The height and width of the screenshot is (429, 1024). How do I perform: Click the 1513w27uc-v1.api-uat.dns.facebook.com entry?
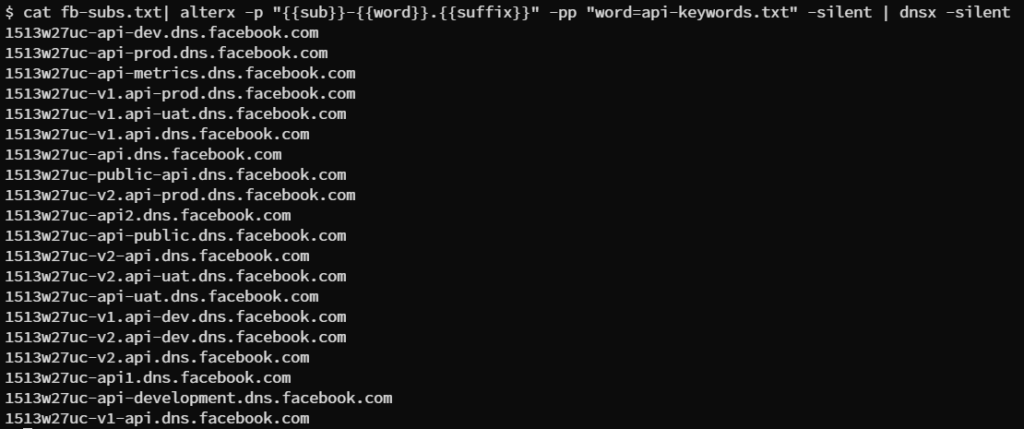coord(176,114)
